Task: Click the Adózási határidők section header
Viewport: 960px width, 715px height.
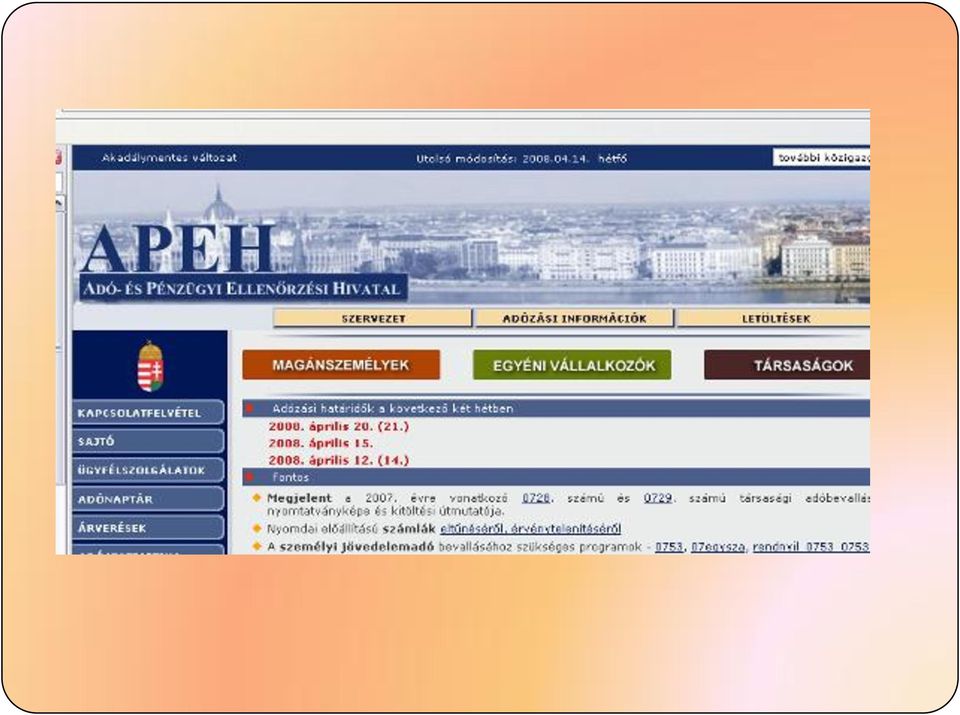Action: coord(556,408)
